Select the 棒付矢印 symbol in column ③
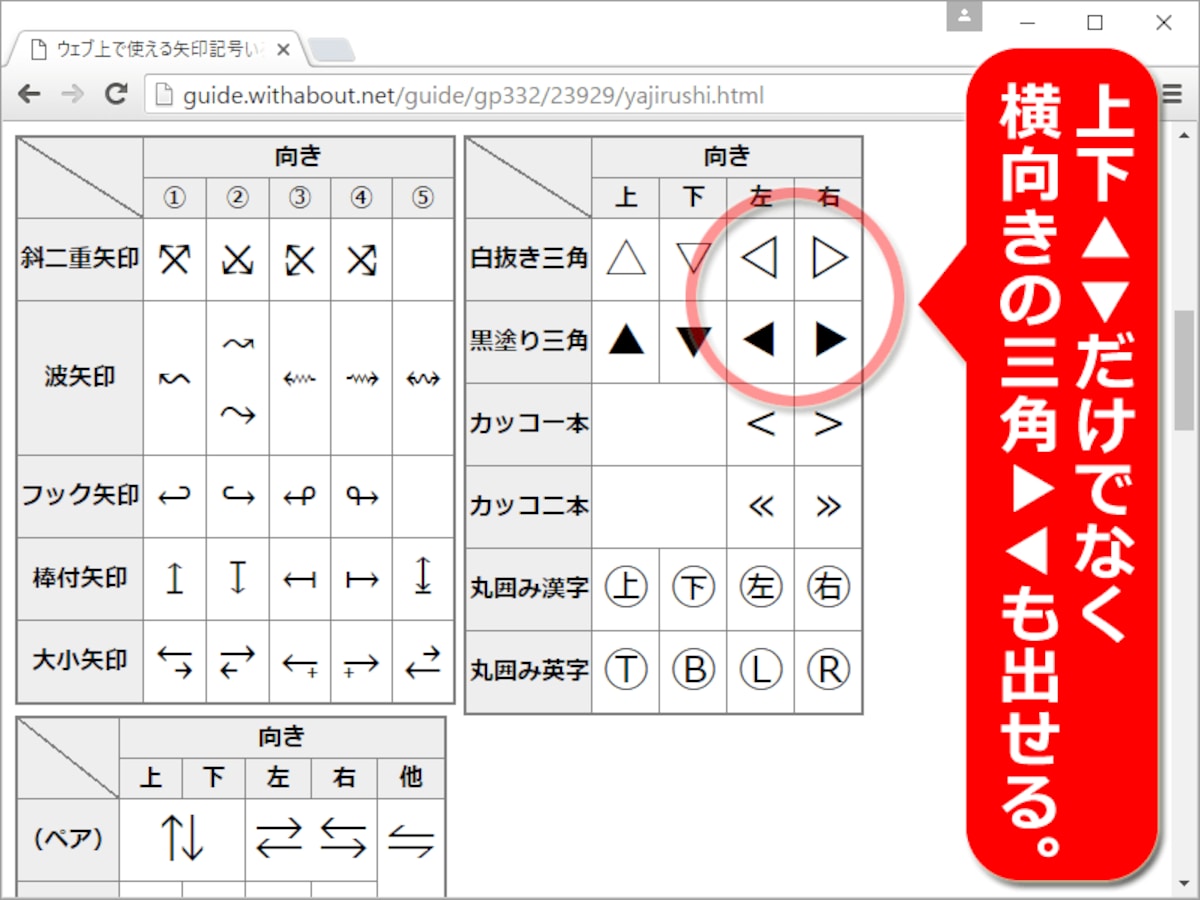Image resolution: width=1200 pixels, height=900 pixels. click(x=300, y=579)
